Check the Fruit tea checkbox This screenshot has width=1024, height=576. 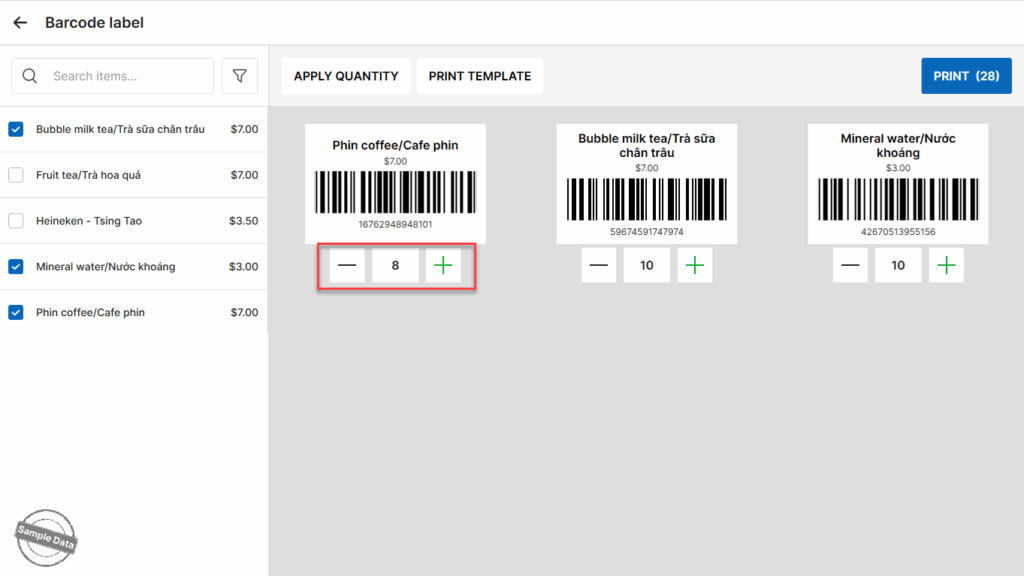tap(16, 175)
